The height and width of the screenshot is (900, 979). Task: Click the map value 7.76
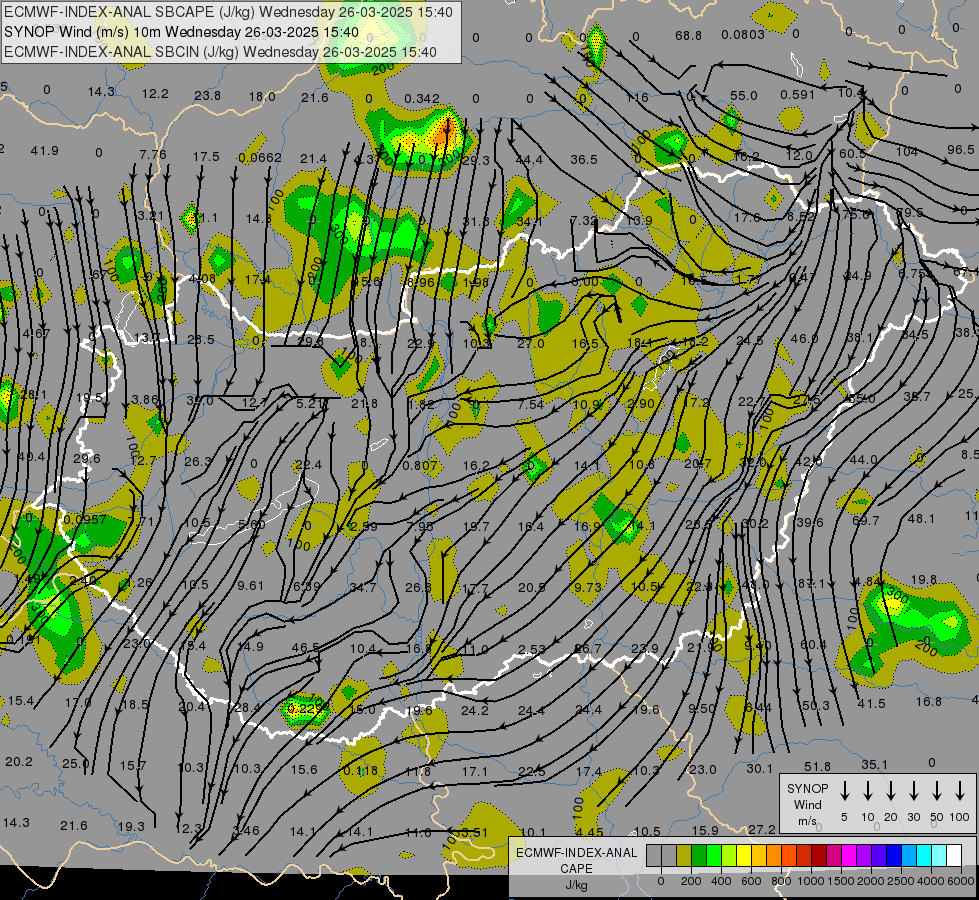tap(153, 154)
